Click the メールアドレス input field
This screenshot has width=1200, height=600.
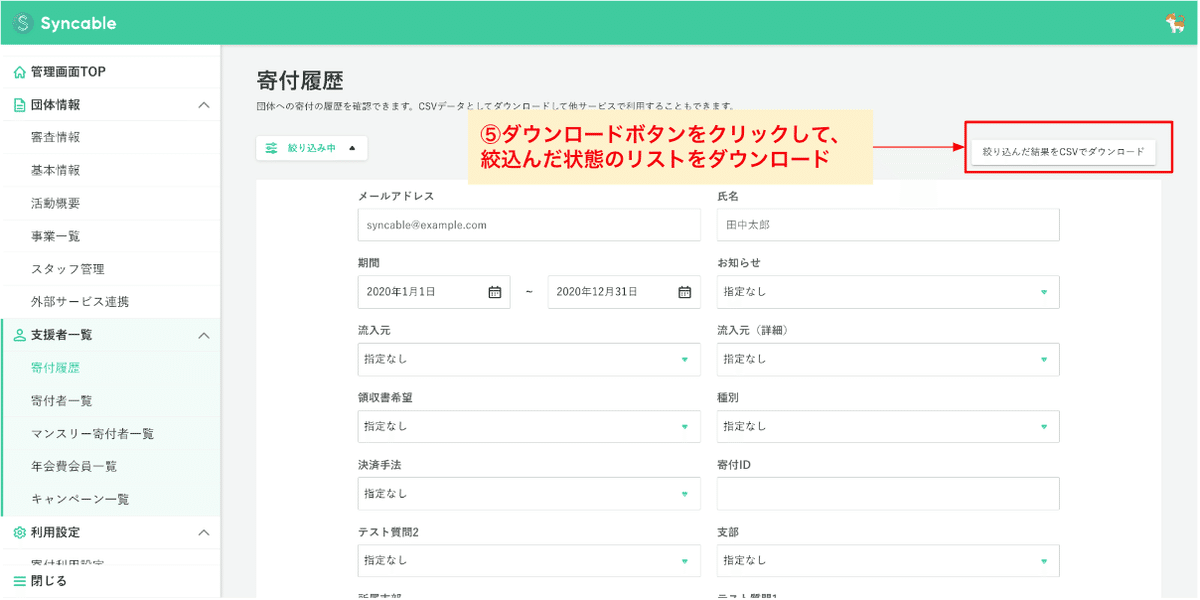click(529, 224)
